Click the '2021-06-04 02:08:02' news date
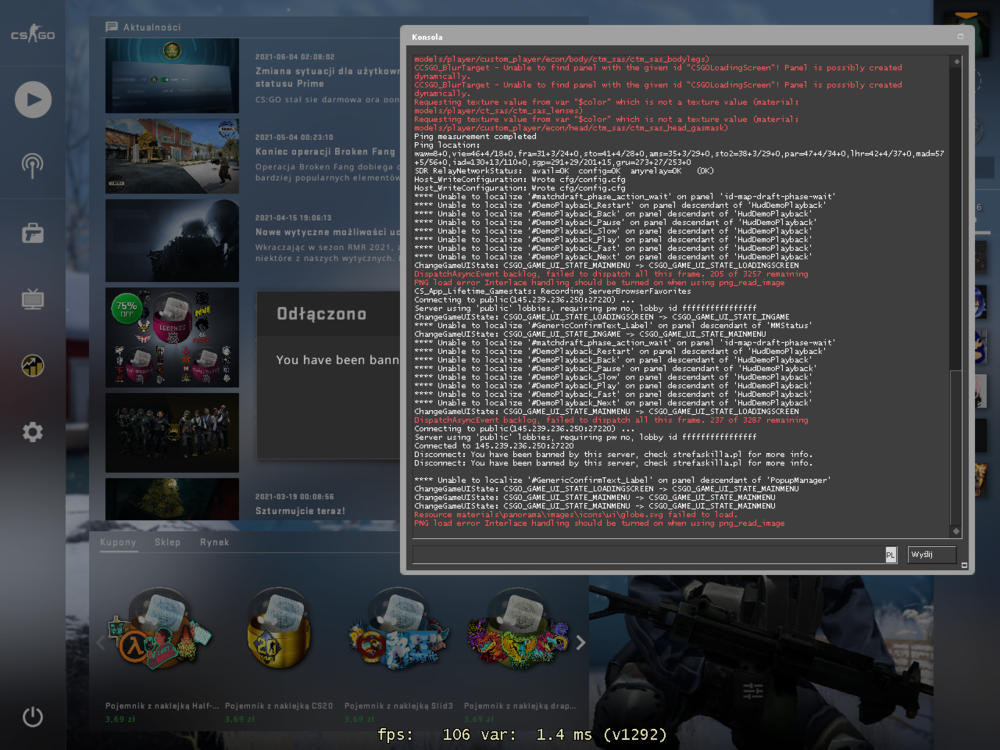 (x=295, y=57)
